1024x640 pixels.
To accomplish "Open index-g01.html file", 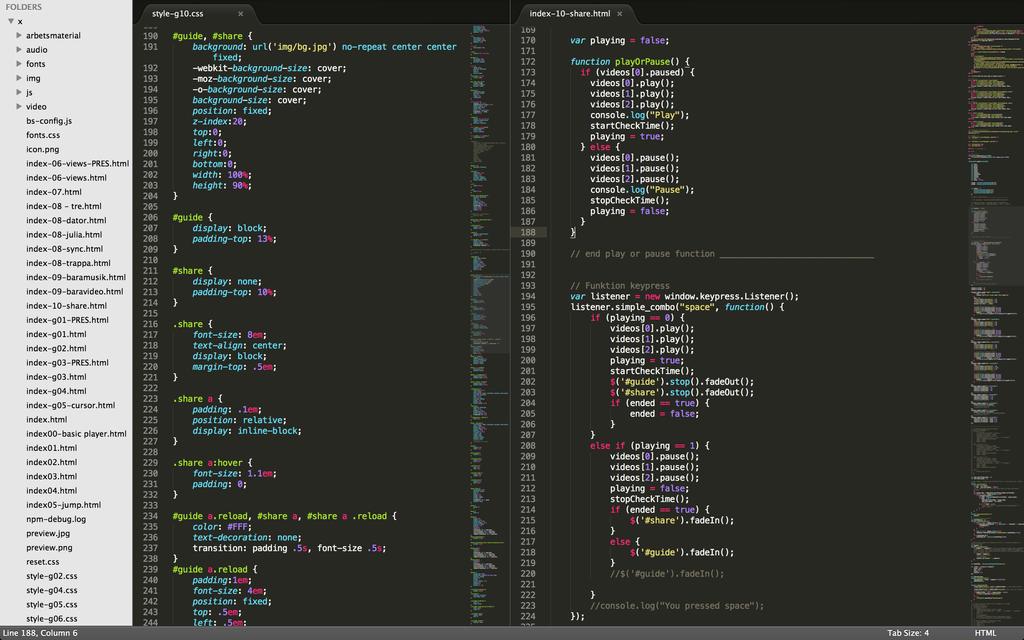I will [x=56, y=334].
